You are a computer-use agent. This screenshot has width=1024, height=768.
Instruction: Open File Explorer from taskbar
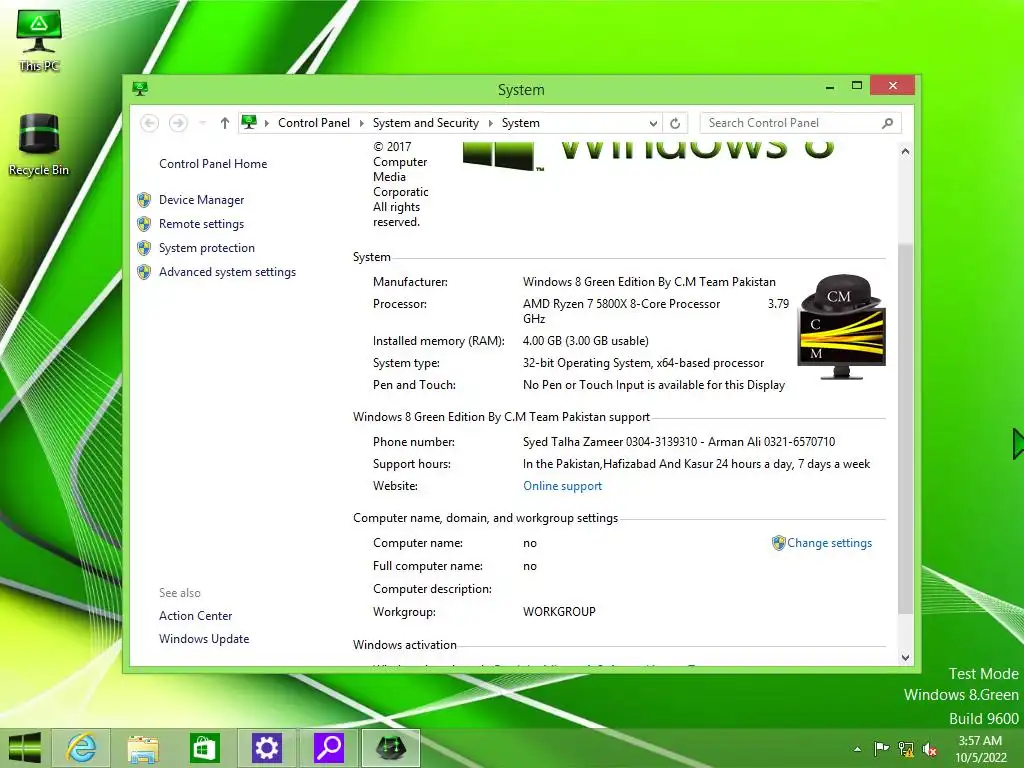pyautogui.click(x=142, y=748)
